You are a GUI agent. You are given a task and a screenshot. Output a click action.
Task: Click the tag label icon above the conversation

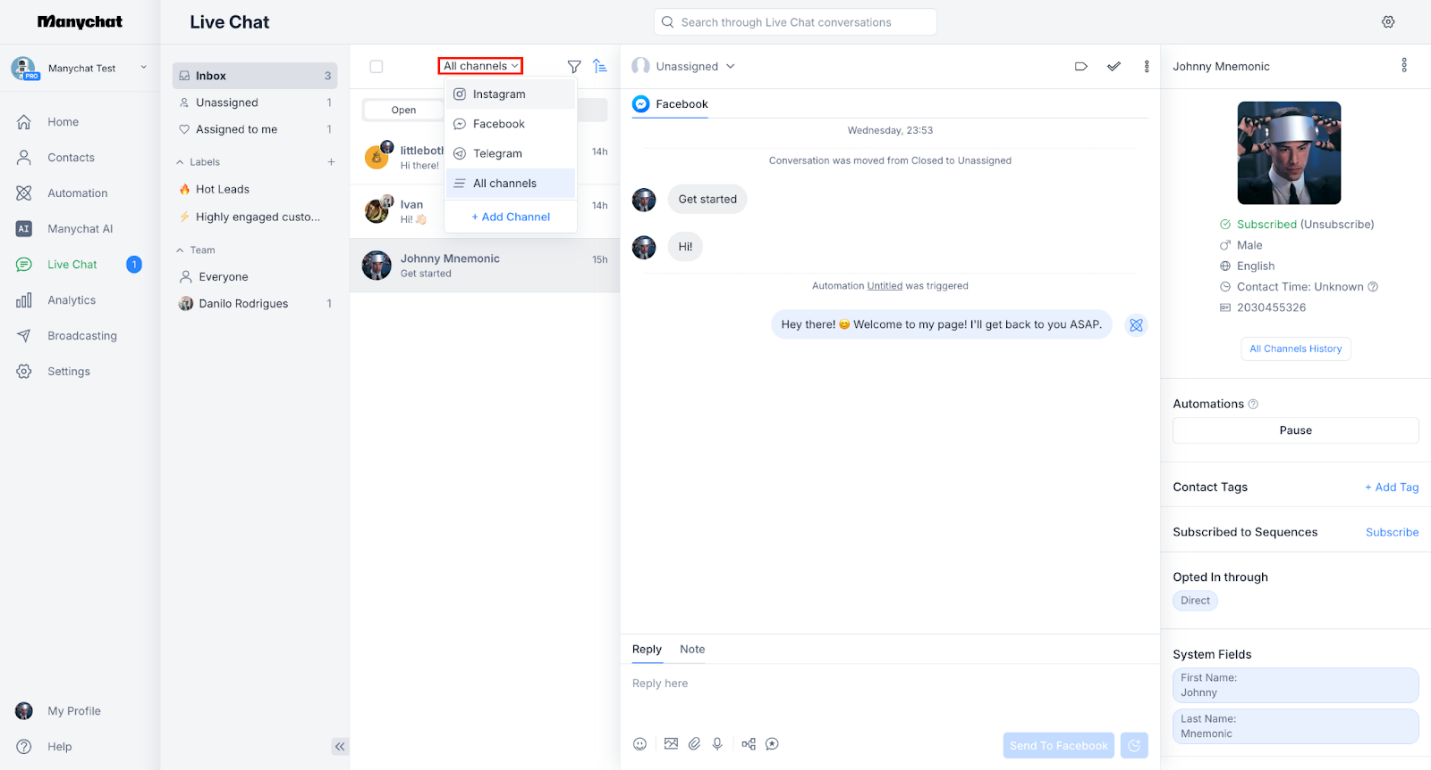click(1081, 66)
